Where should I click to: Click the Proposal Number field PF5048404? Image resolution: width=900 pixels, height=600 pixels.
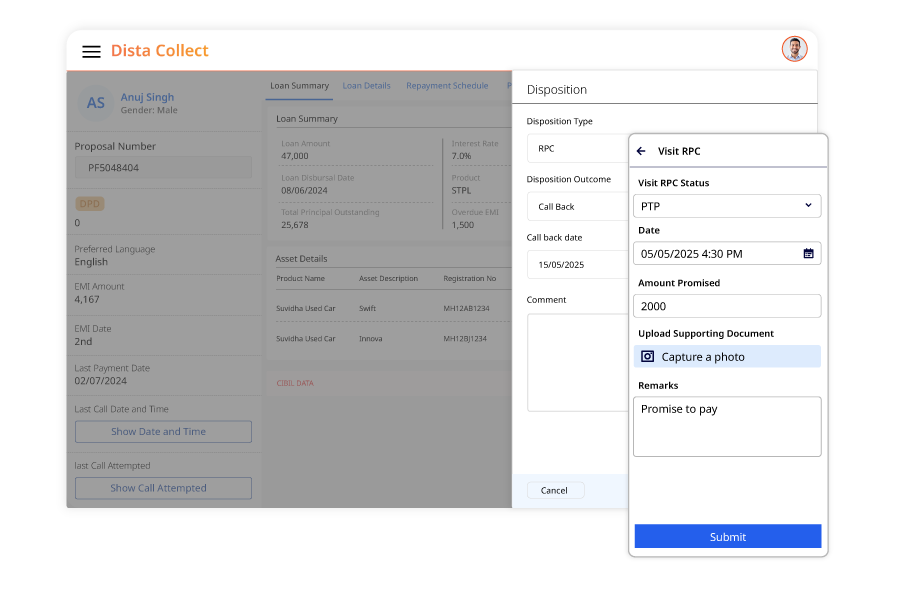[x=163, y=168]
